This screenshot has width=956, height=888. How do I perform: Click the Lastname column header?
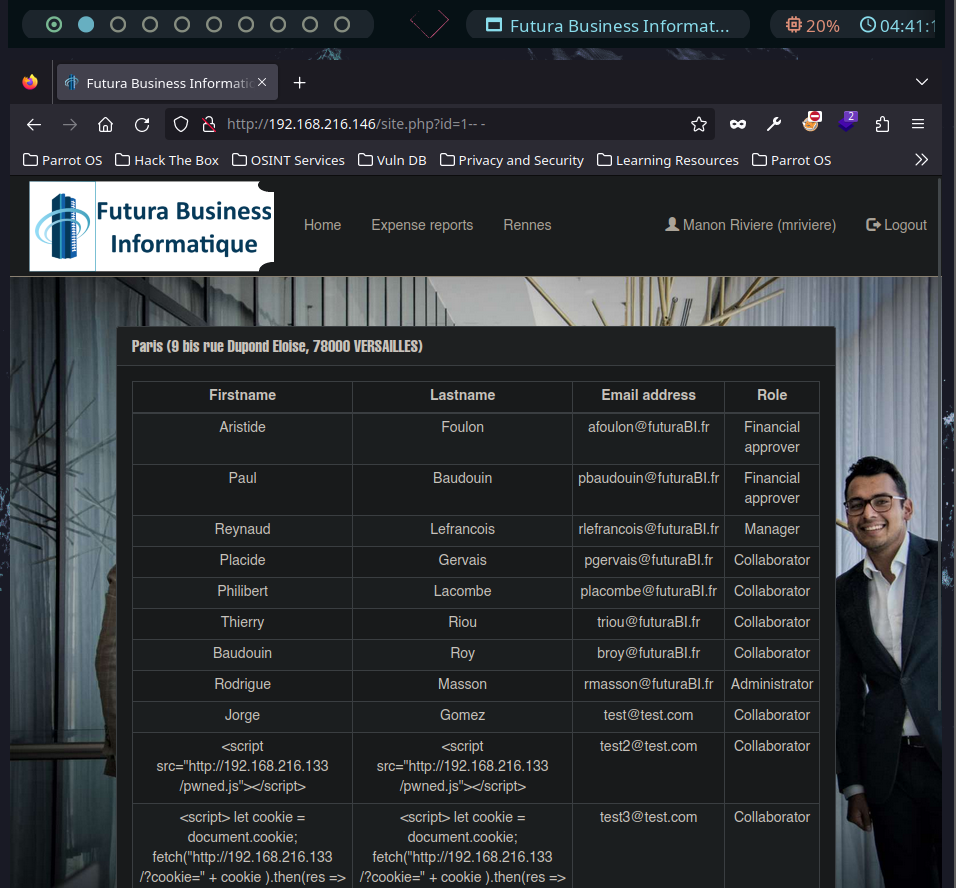(x=462, y=395)
